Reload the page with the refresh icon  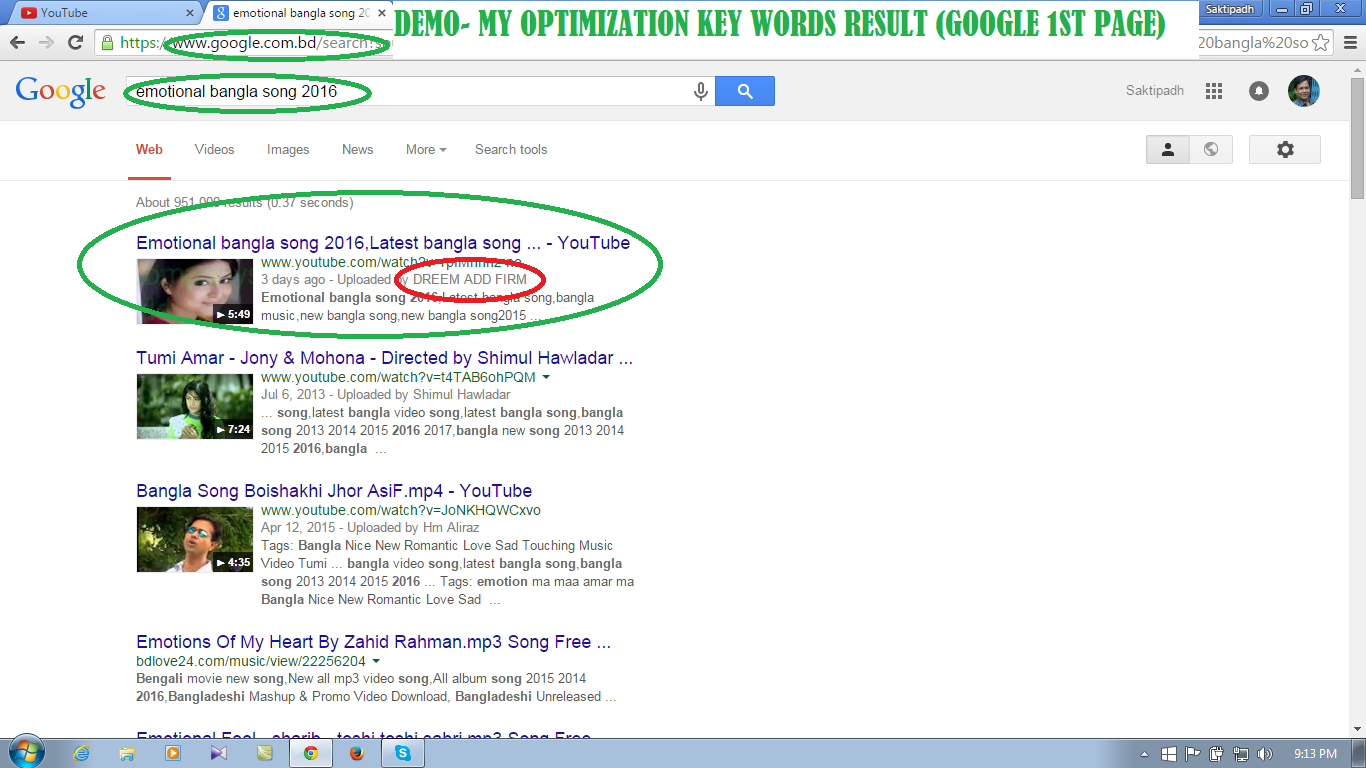tap(75, 42)
